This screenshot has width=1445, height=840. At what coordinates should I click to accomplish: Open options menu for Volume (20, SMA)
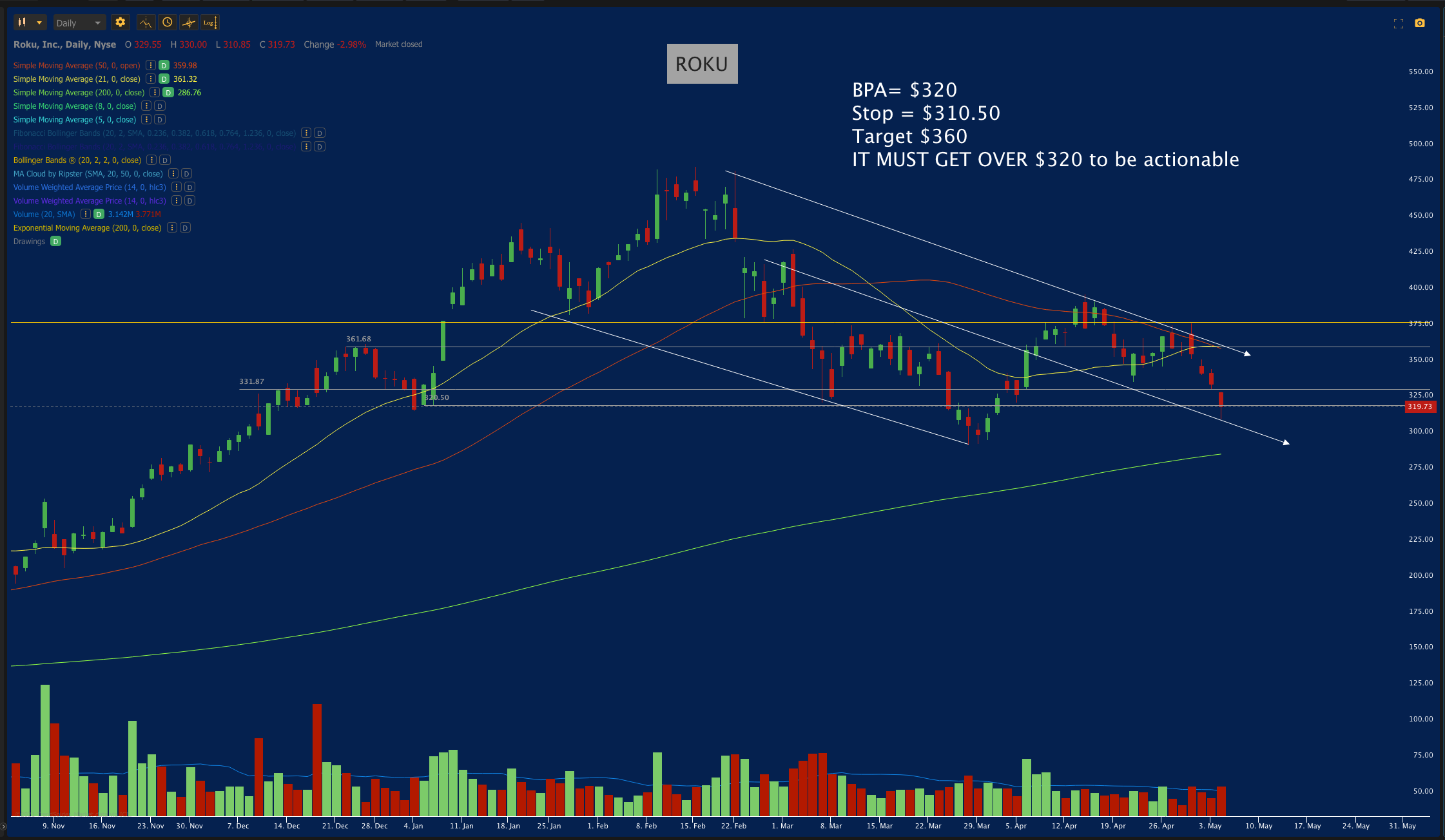(86, 214)
